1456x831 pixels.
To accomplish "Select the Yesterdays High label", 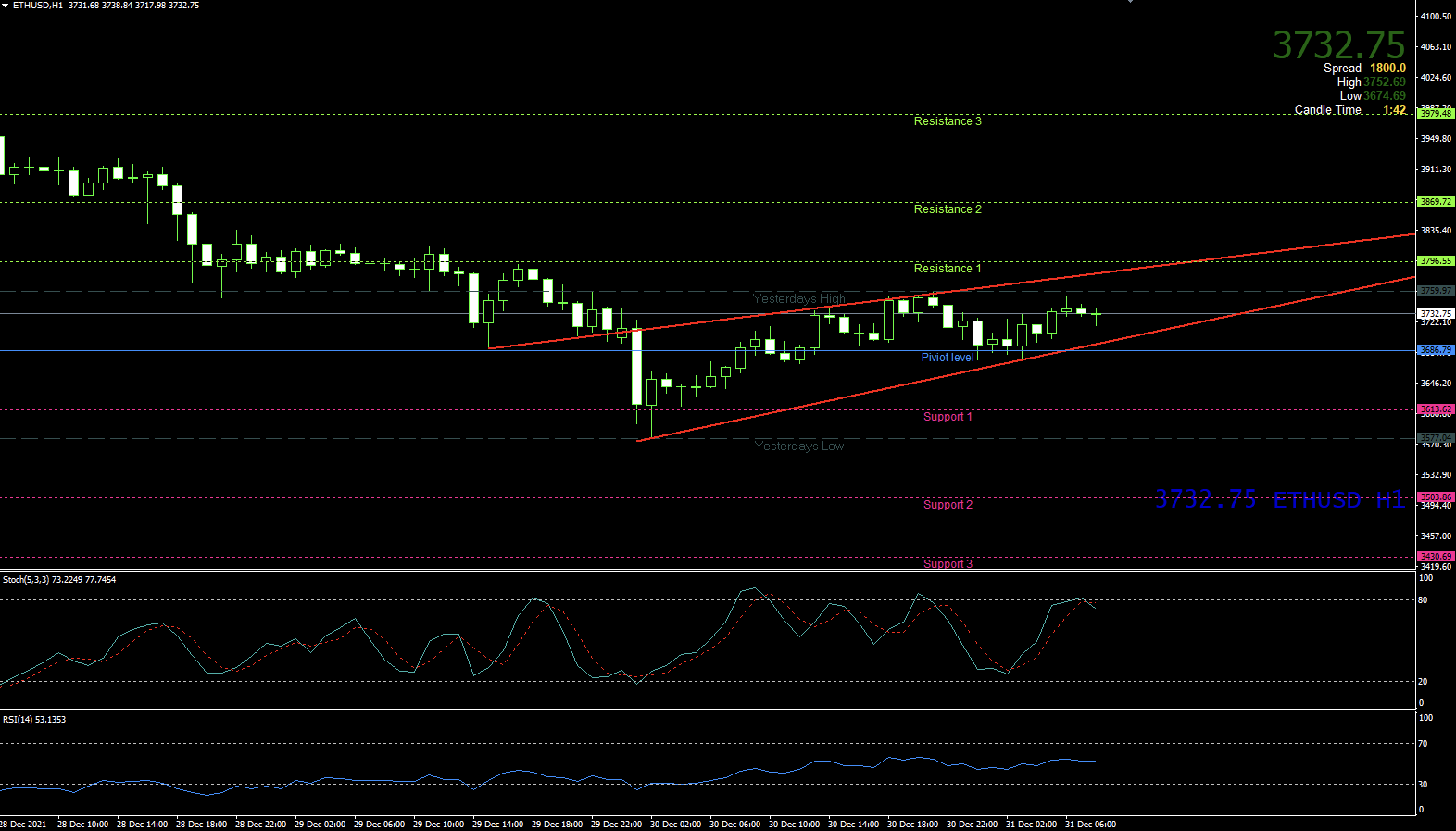I will point(798,298).
